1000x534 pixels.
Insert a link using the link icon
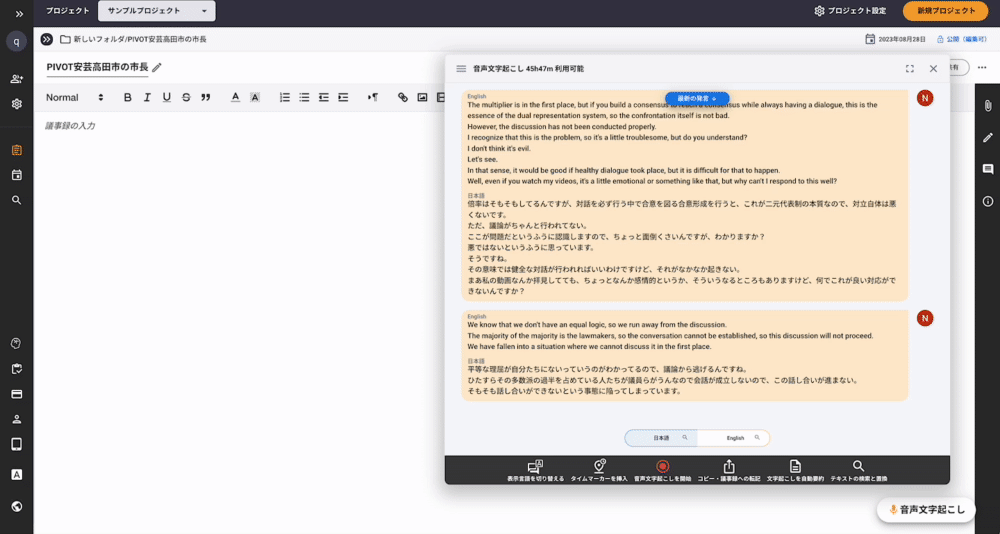(403, 97)
